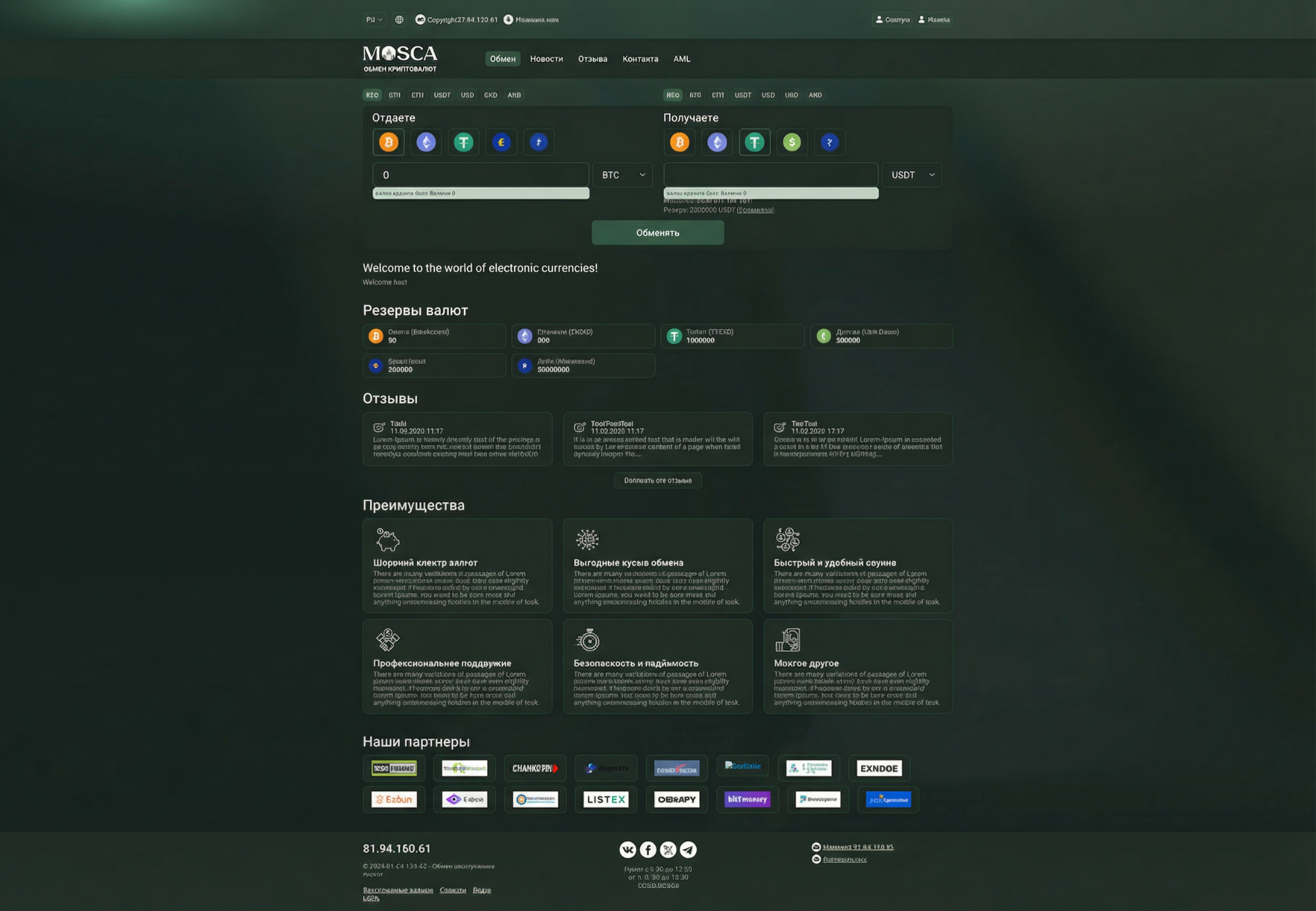This screenshot has height=911, width=1316.
Task: Open the VK social icon in footer
Action: coord(628,849)
